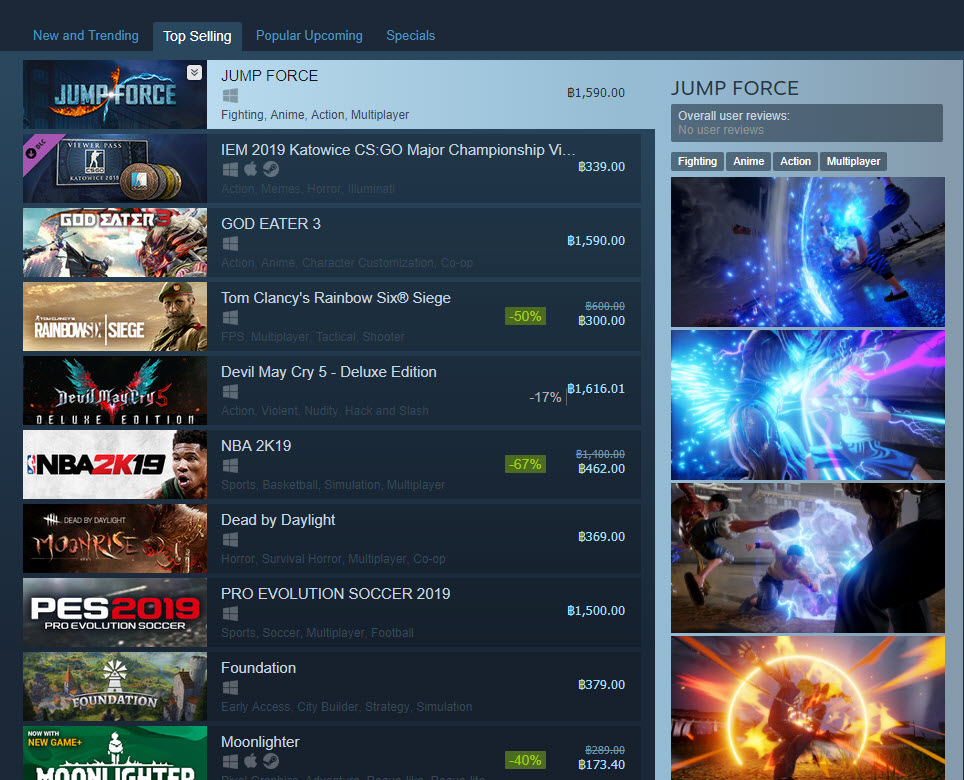Image resolution: width=964 pixels, height=780 pixels.
Task: Click the Dead by Daylight Moonrise capsule image
Action: (115, 538)
